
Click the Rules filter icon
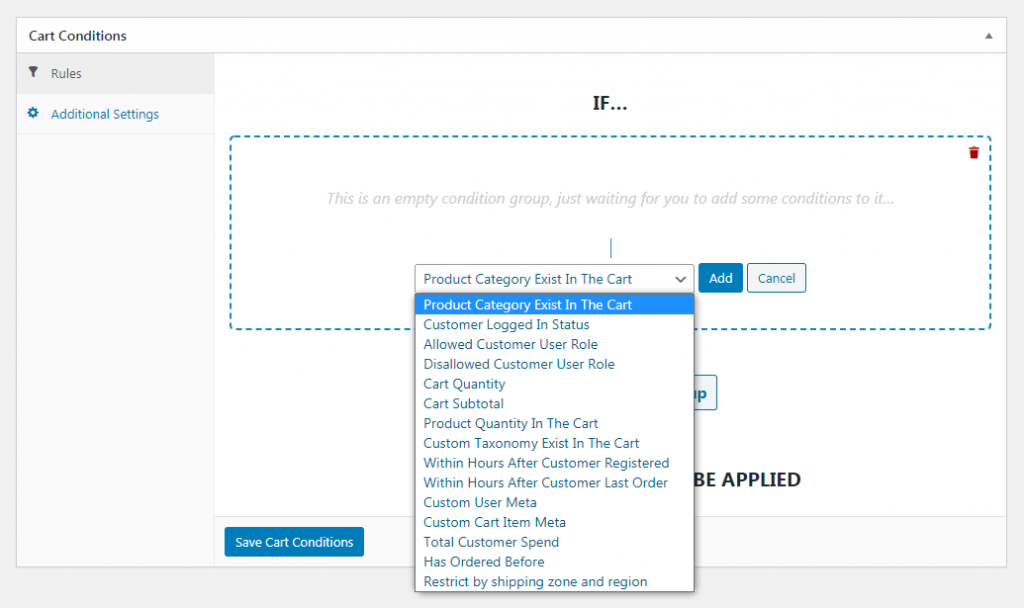tap(33, 72)
